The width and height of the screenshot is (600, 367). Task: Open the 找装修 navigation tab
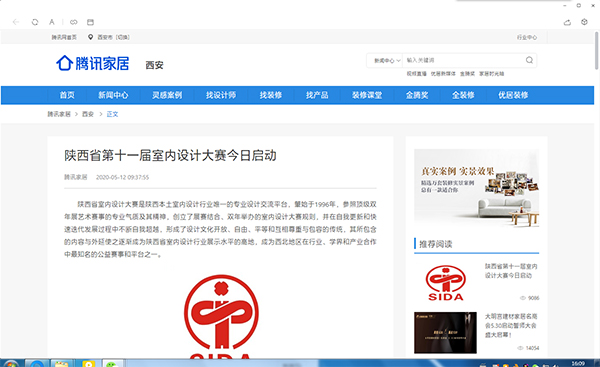pos(271,95)
